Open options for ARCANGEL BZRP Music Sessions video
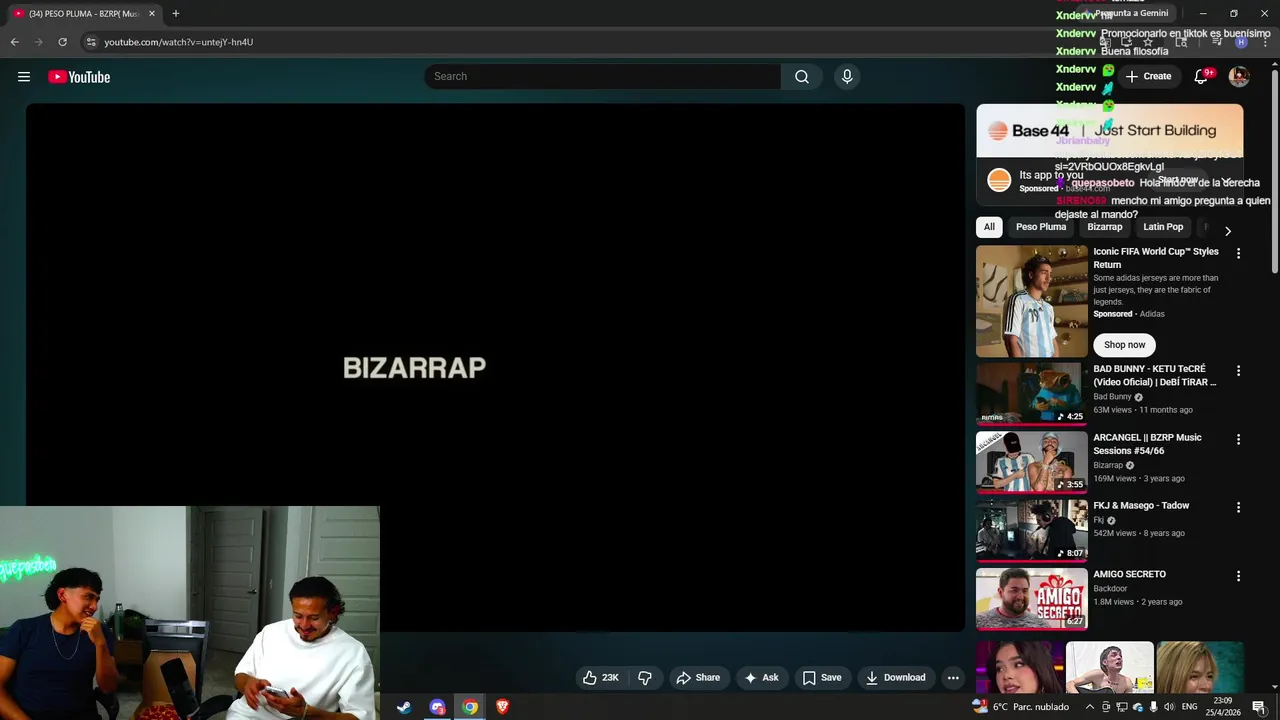Screen dimensions: 1280x720 pyautogui.click(x=1238, y=439)
